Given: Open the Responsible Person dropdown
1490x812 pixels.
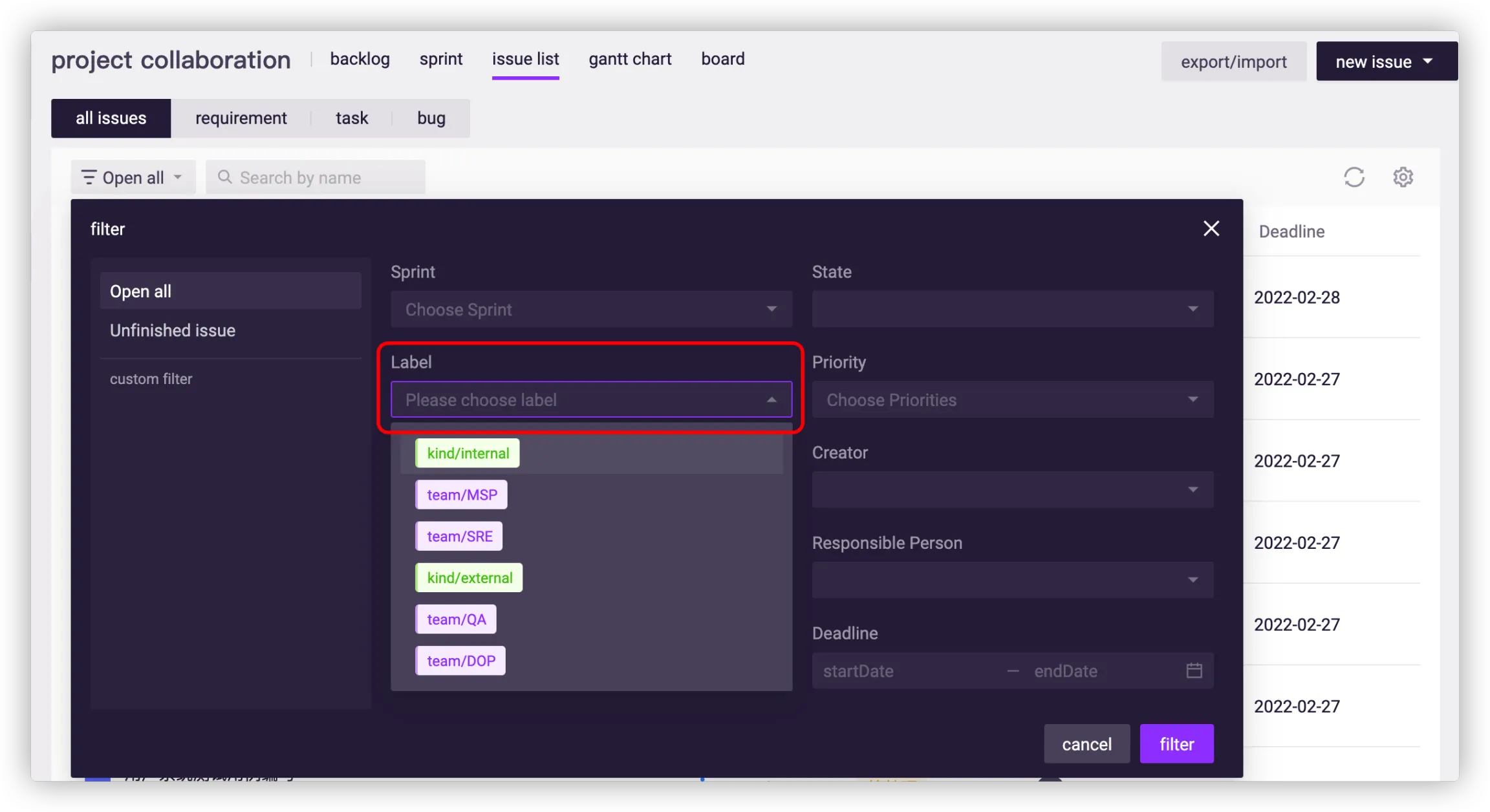Looking at the screenshot, I should pyautogui.click(x=1012, y=580).
